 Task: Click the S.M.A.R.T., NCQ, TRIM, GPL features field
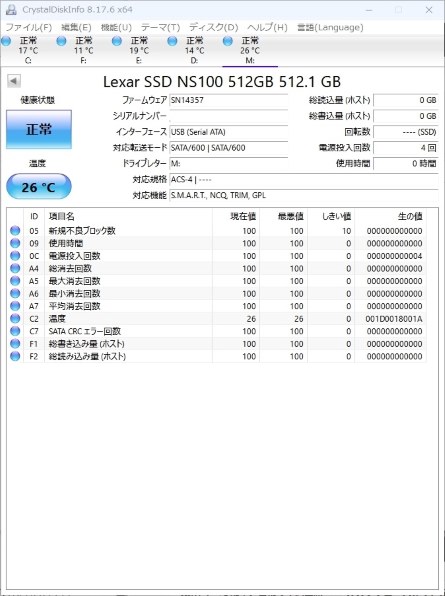click(x=303, y=195)
